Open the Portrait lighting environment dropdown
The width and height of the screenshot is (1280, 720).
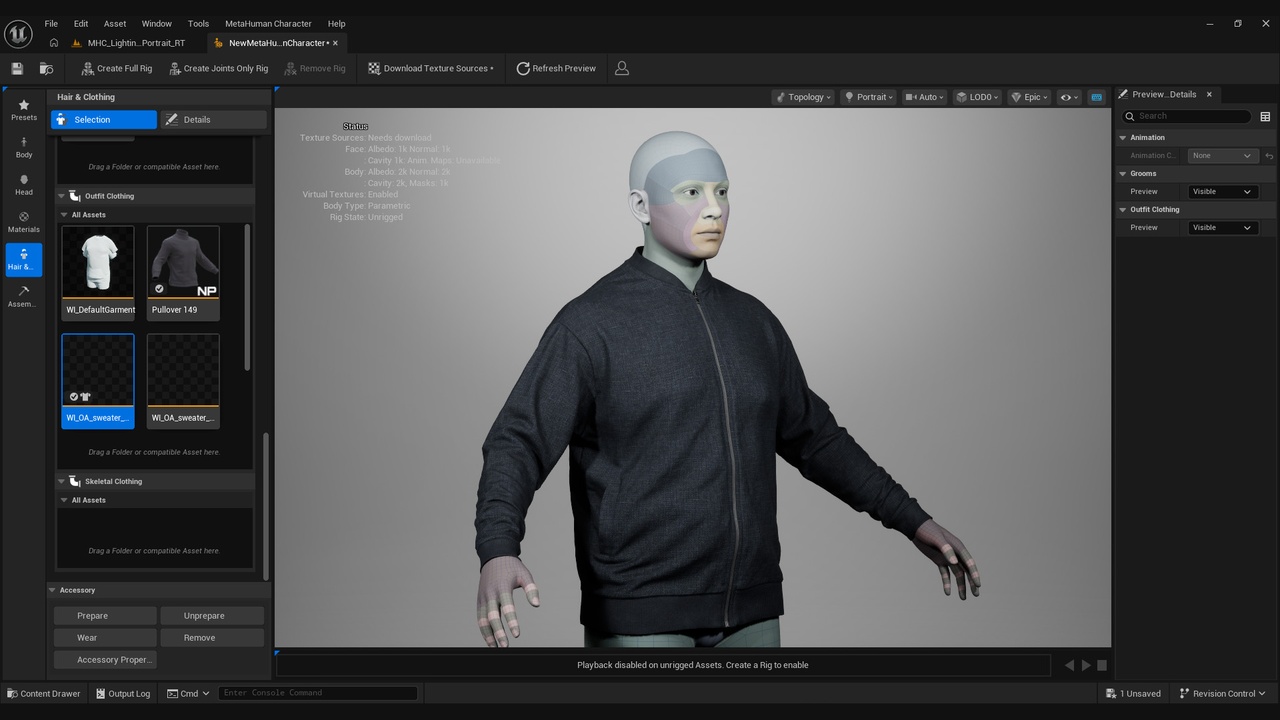868,97
